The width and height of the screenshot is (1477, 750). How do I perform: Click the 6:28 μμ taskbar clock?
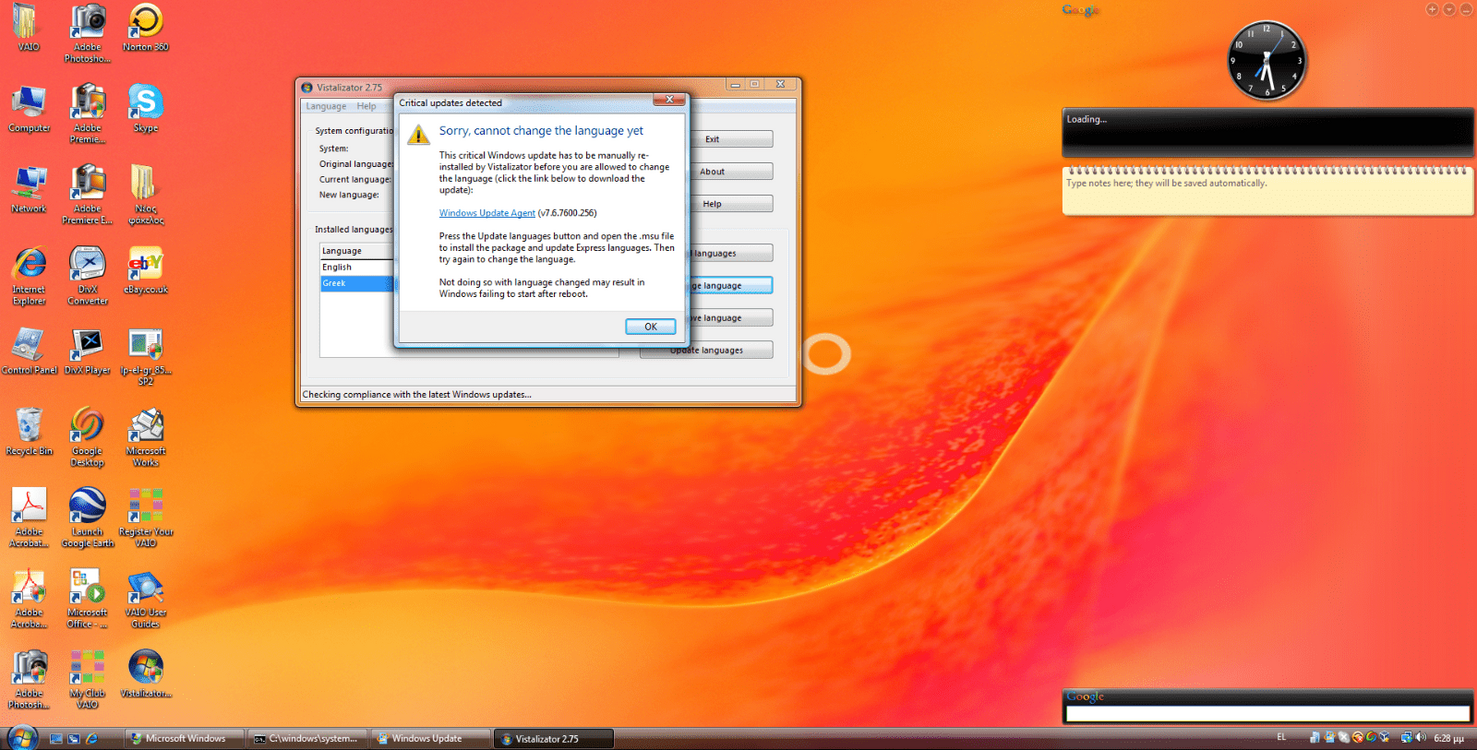tap(1450, 739)
